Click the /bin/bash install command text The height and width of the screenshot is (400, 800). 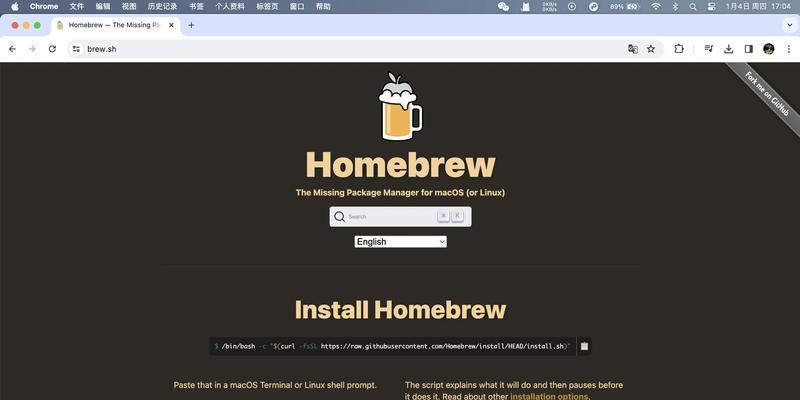[x=393, y=346]
